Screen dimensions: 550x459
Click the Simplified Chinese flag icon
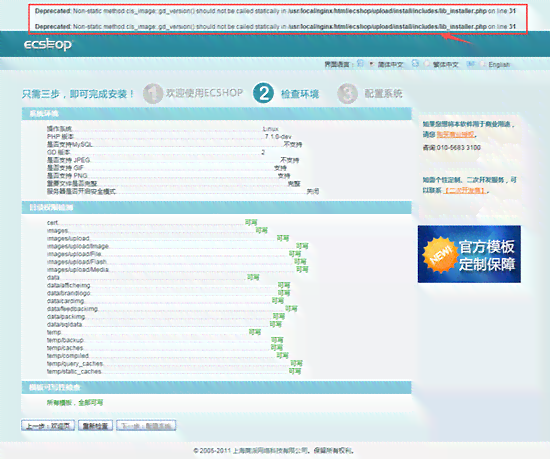[x=360, y=63]
